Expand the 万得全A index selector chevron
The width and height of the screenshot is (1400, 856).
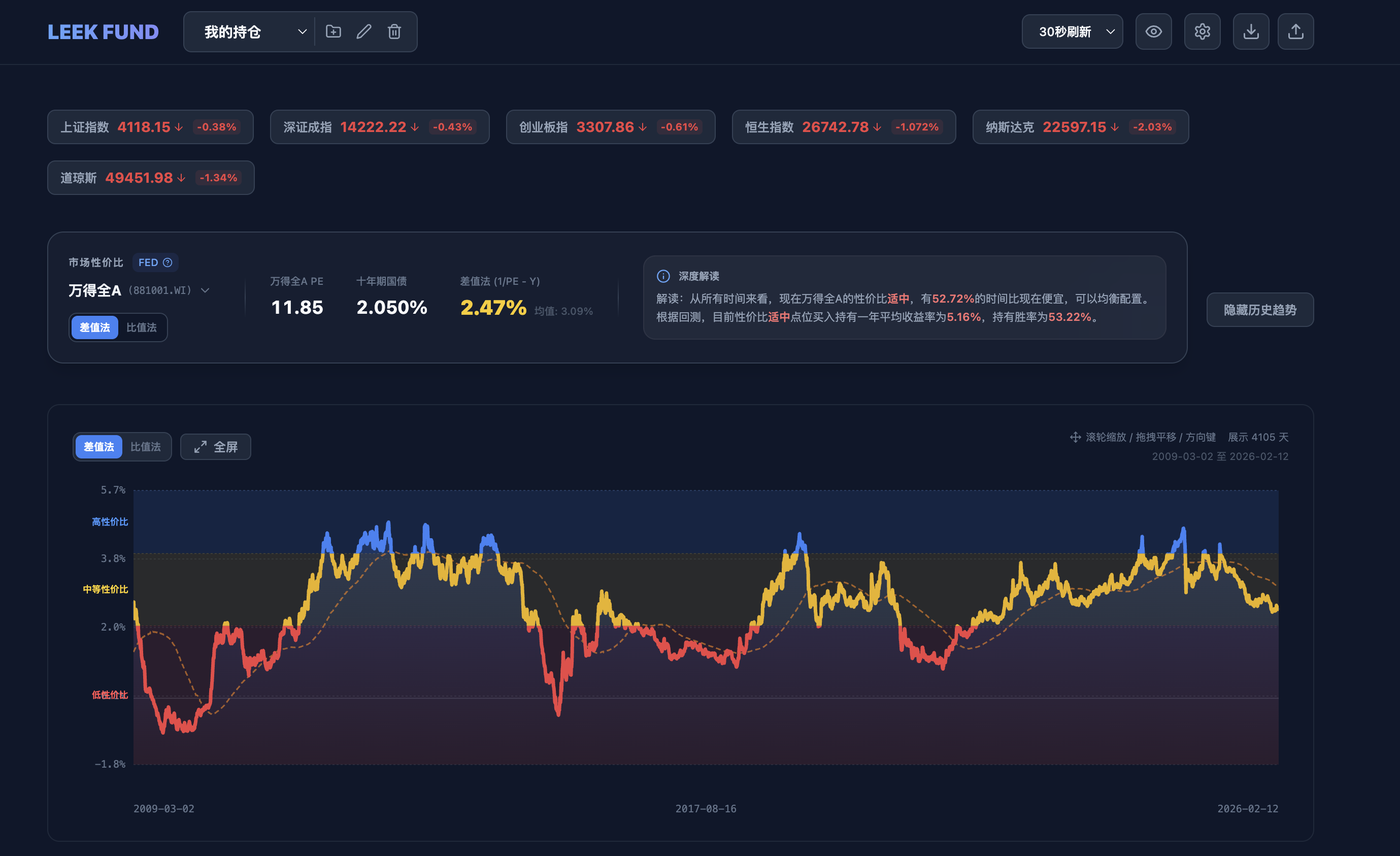point(205,290)
